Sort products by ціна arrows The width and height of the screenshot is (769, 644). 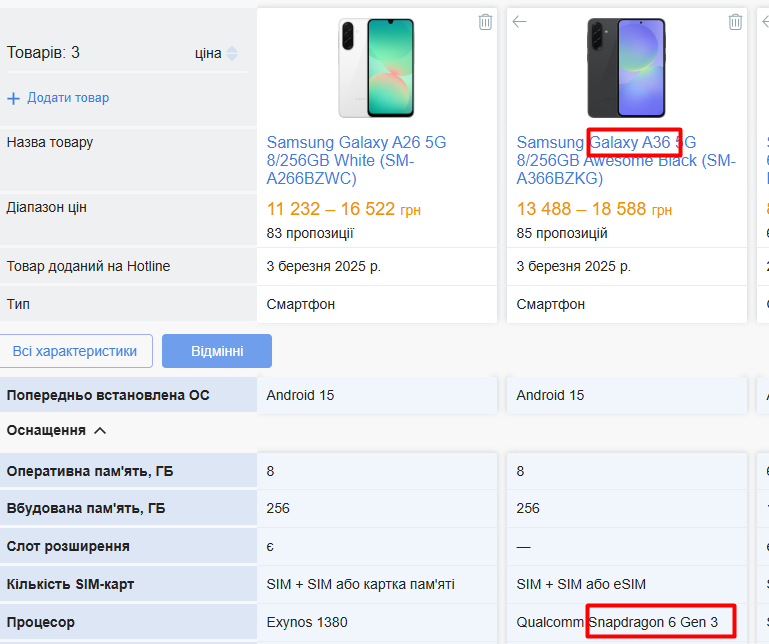point(232,53)
